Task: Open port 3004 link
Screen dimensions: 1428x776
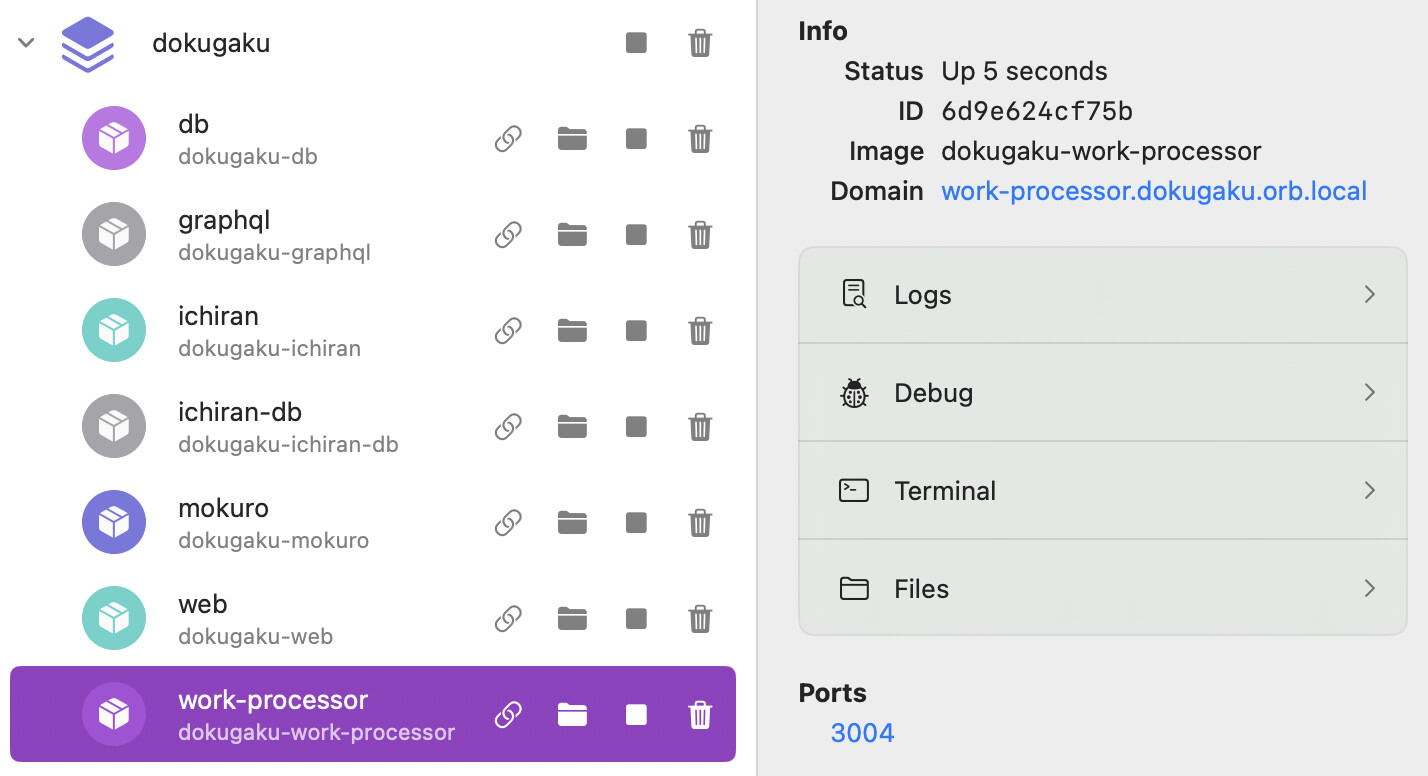Action: click(862, 733)
